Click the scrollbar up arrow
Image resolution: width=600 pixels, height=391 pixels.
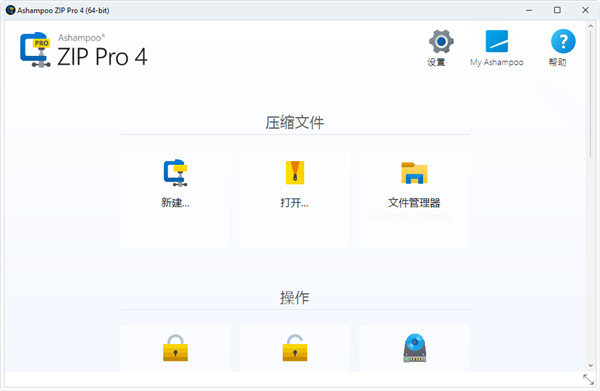tap(590, 26)
